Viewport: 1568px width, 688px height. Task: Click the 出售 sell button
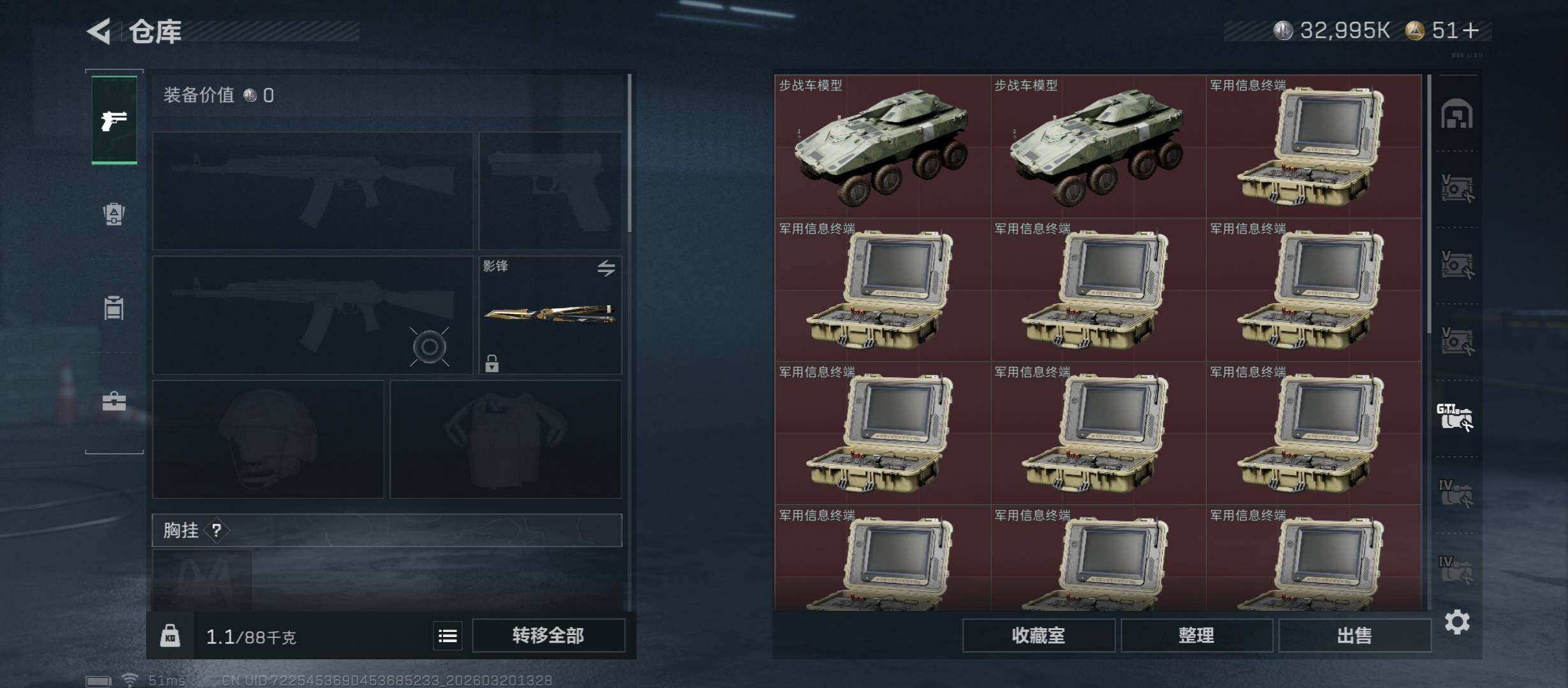pos(1354,635)
